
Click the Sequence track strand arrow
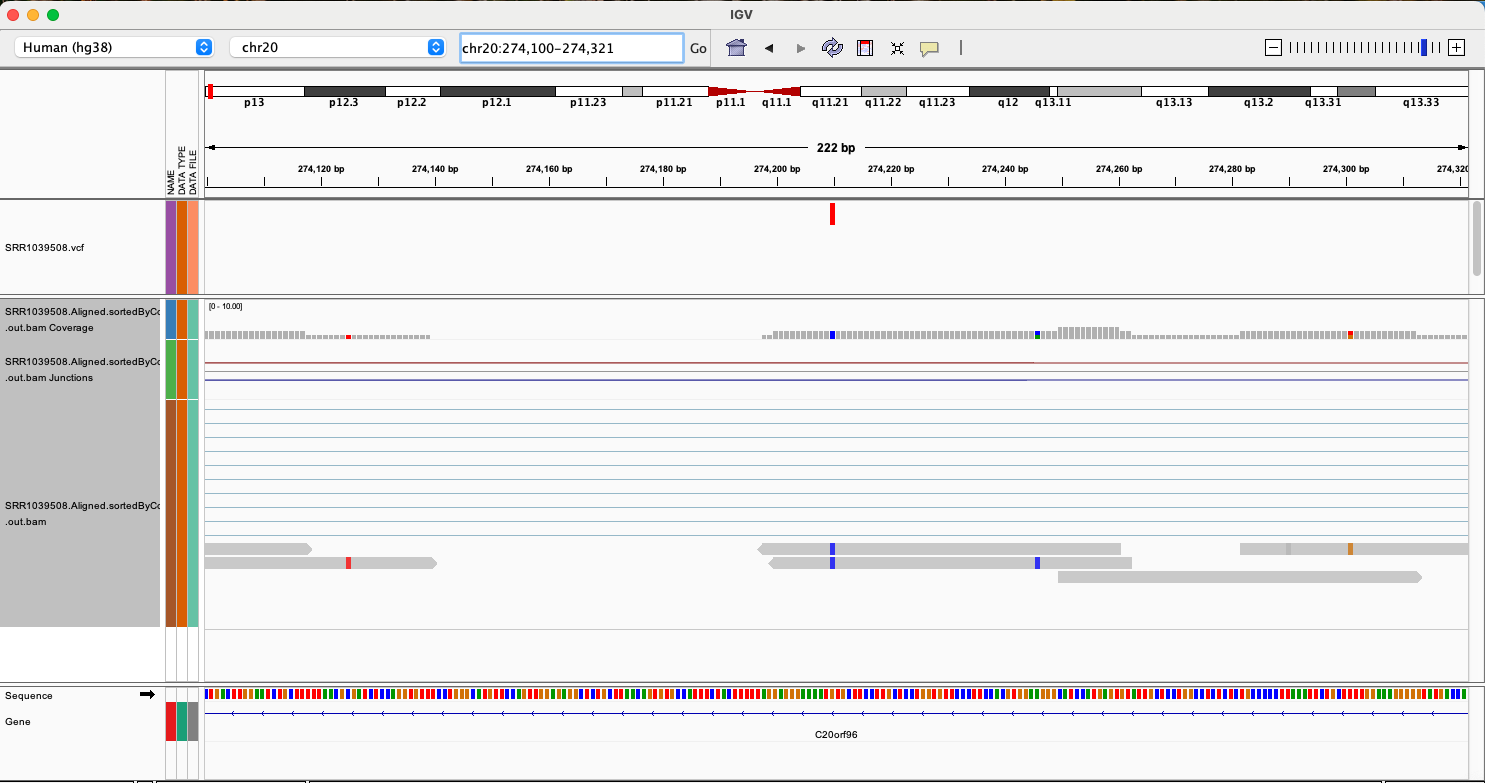(147, 695)
